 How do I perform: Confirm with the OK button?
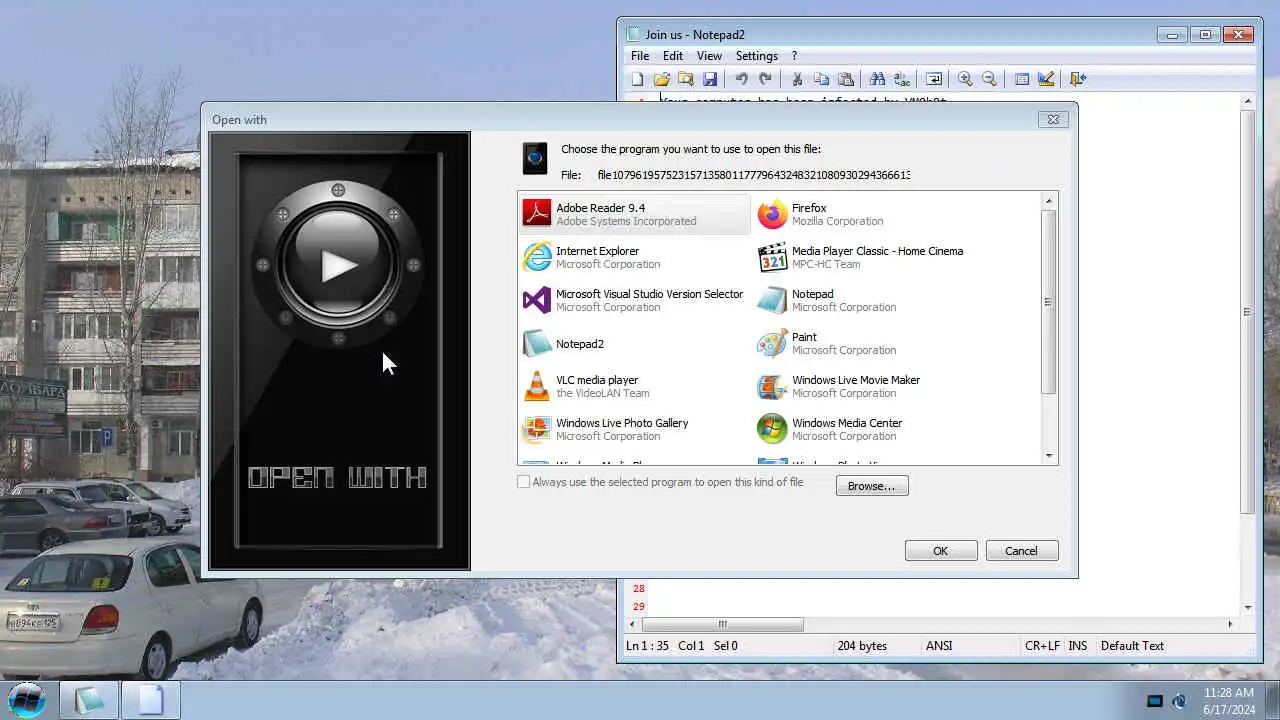tap(941, 551)
